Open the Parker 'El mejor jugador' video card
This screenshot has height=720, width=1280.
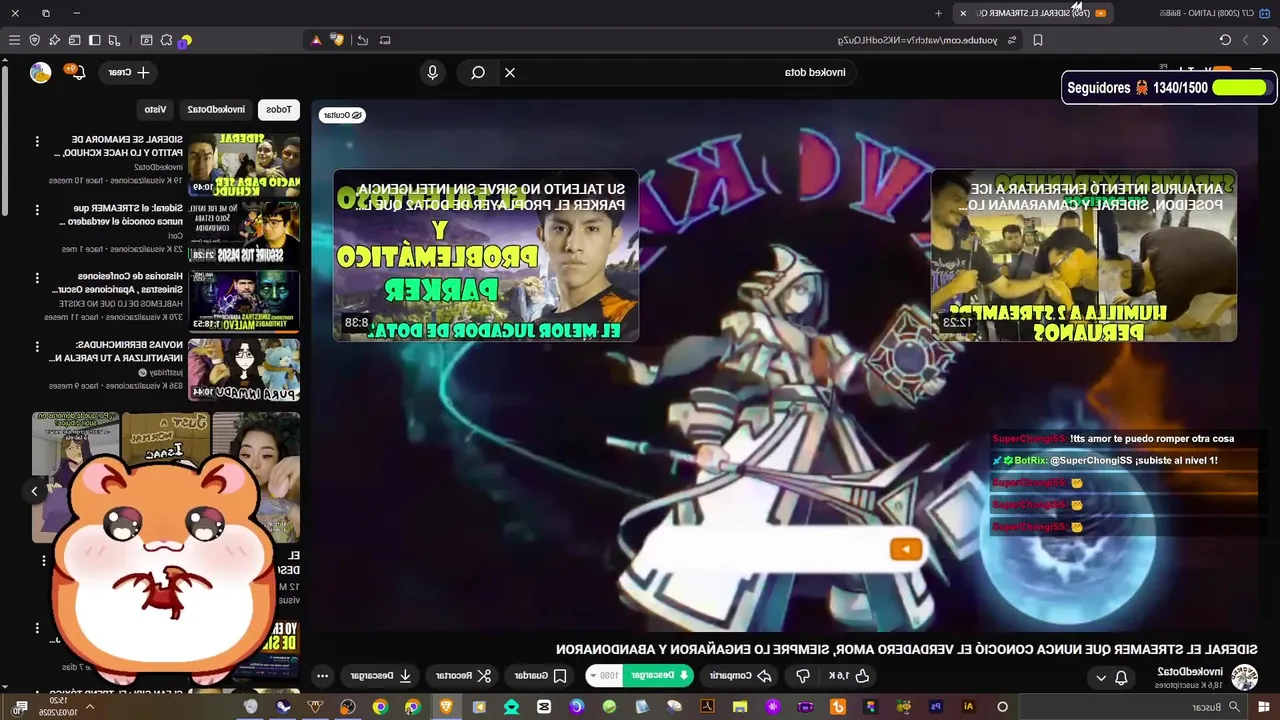[x=486, y=255]
